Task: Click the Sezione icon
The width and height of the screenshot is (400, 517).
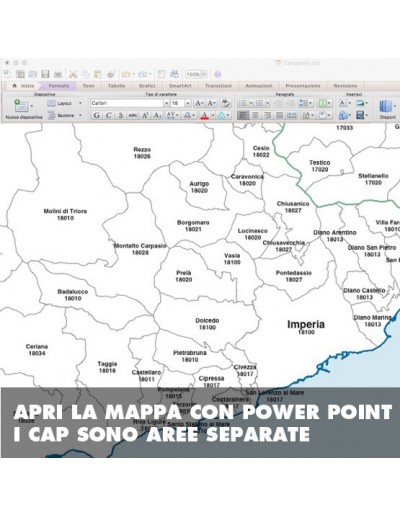Action: pyautogui.click(x=51, y=115)
